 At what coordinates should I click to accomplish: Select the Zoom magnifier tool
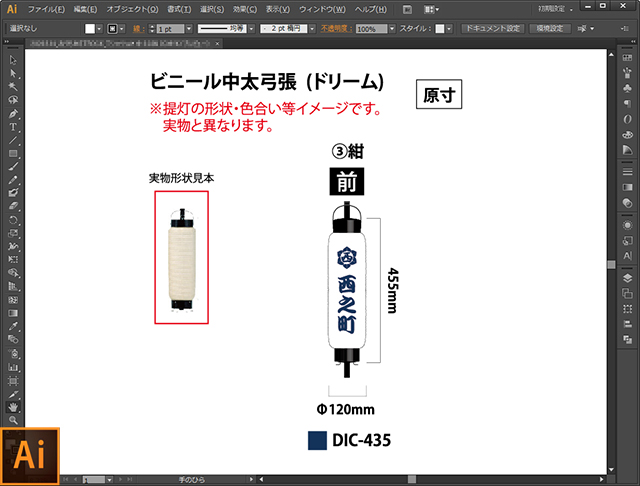tap(13, 421)
